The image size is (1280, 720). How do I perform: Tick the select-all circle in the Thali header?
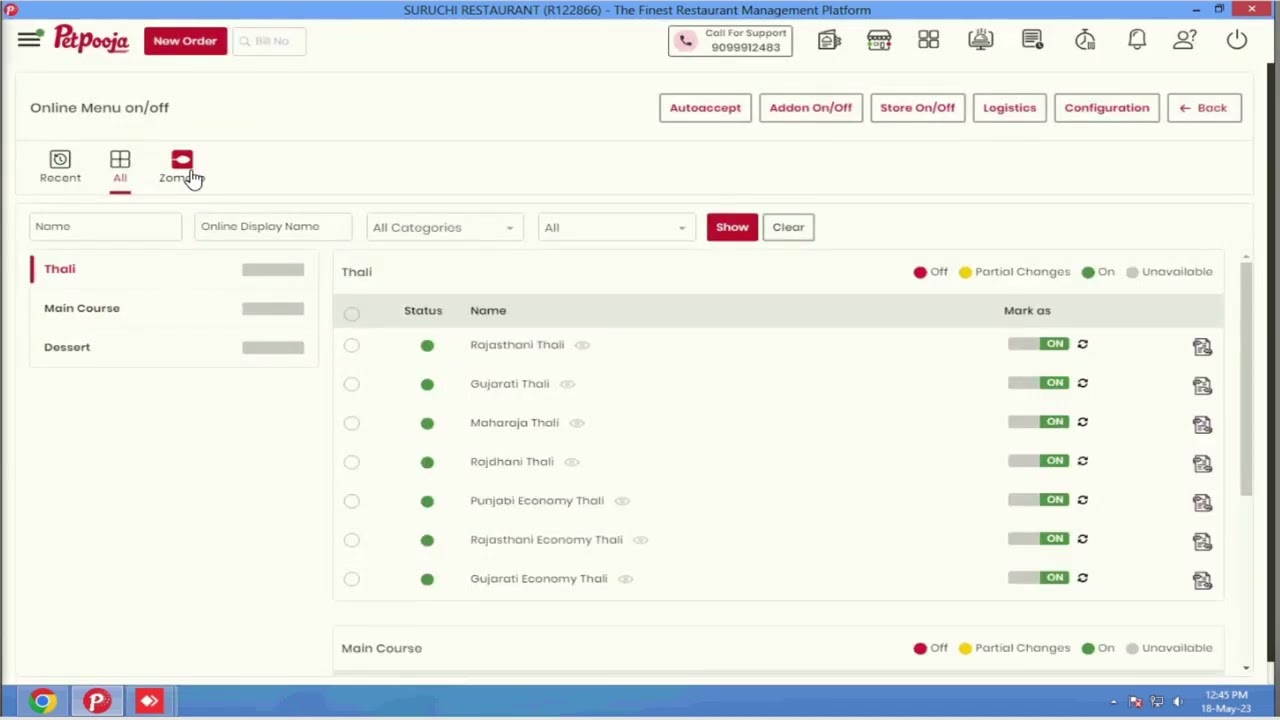click(351, 314)
